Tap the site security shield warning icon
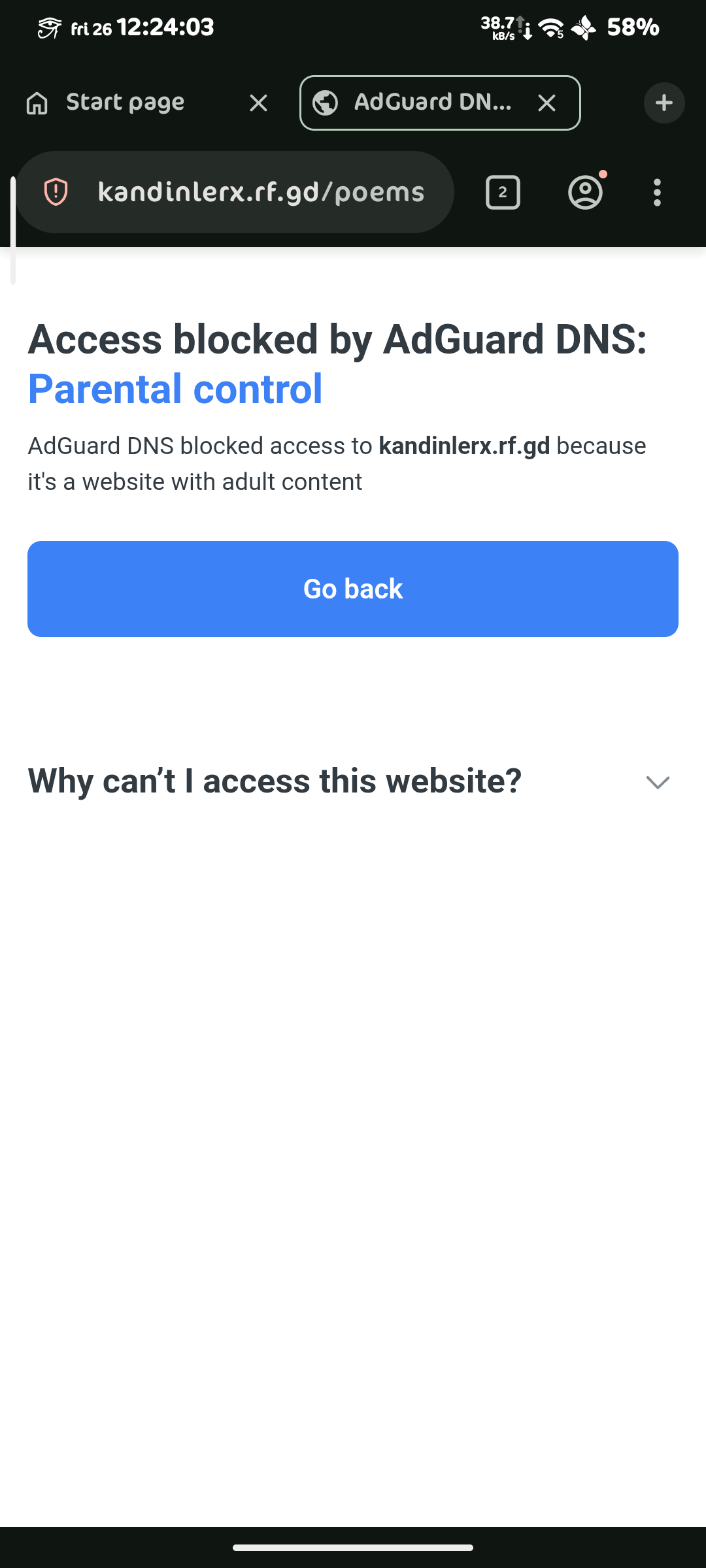Viewport: 706px width, 1568px height. (x=56, y=192)
